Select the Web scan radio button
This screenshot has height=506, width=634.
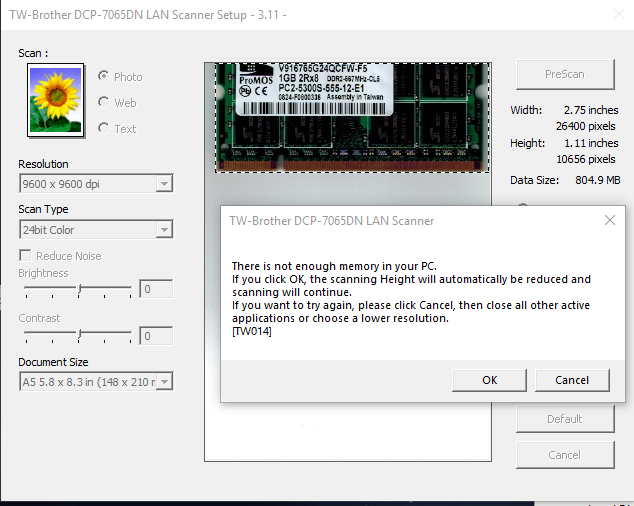104,102
